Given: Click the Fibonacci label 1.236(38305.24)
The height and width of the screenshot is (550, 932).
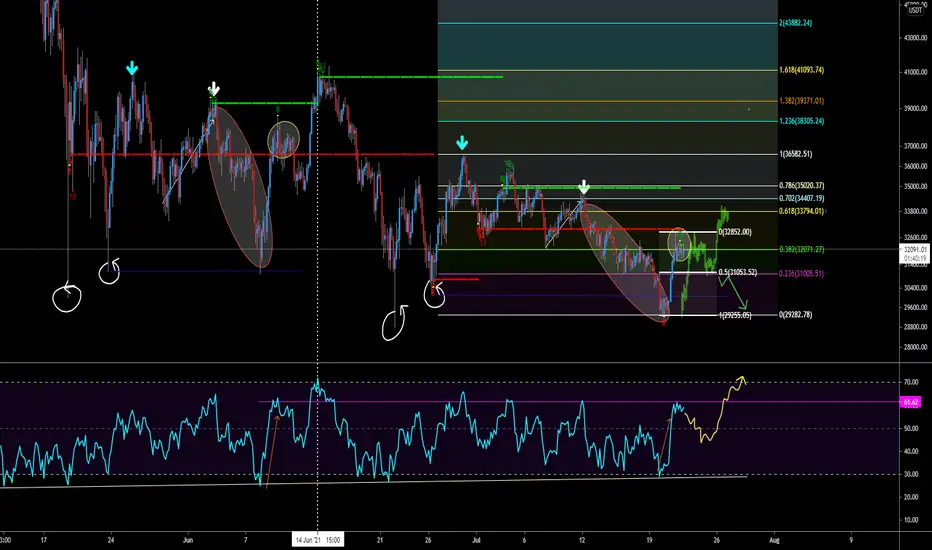Looking at the screenshot, I should [x=801, y=121].
